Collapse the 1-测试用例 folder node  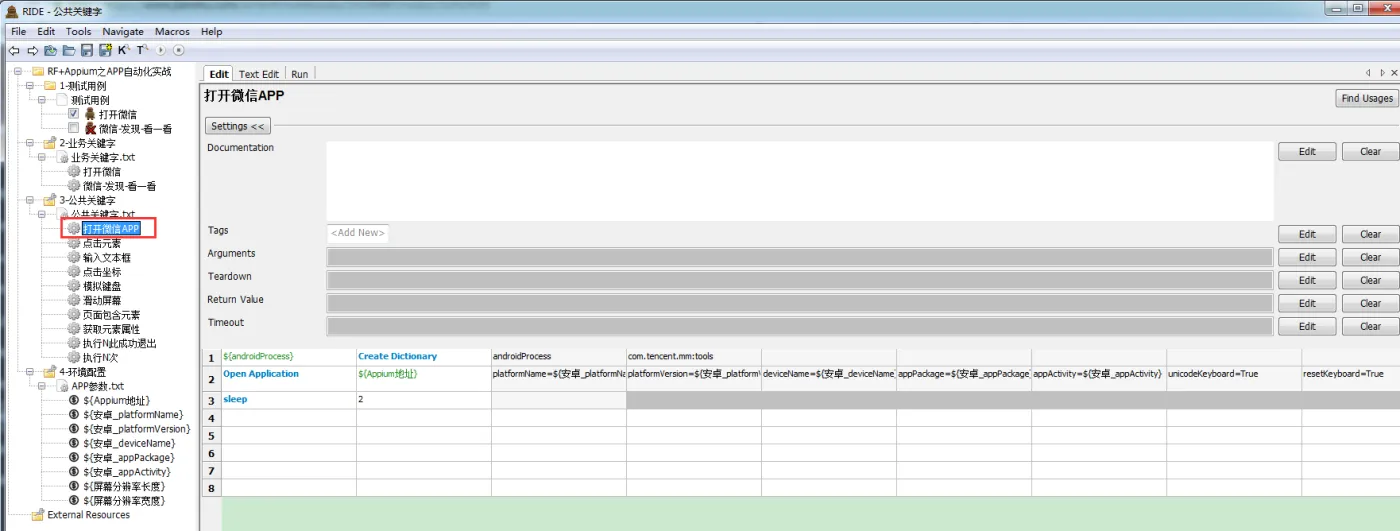[x=31, y=86]
